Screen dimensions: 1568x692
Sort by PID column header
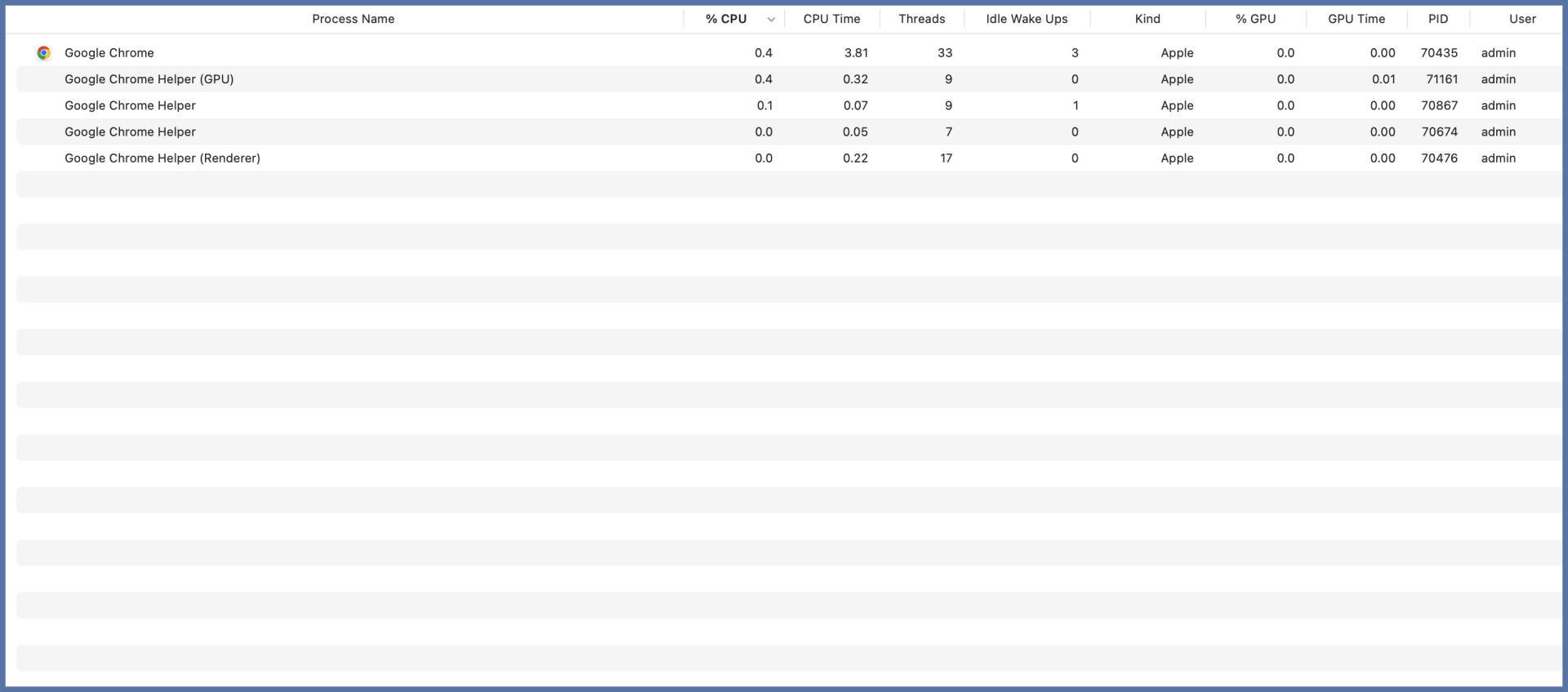click(1437, 19)
